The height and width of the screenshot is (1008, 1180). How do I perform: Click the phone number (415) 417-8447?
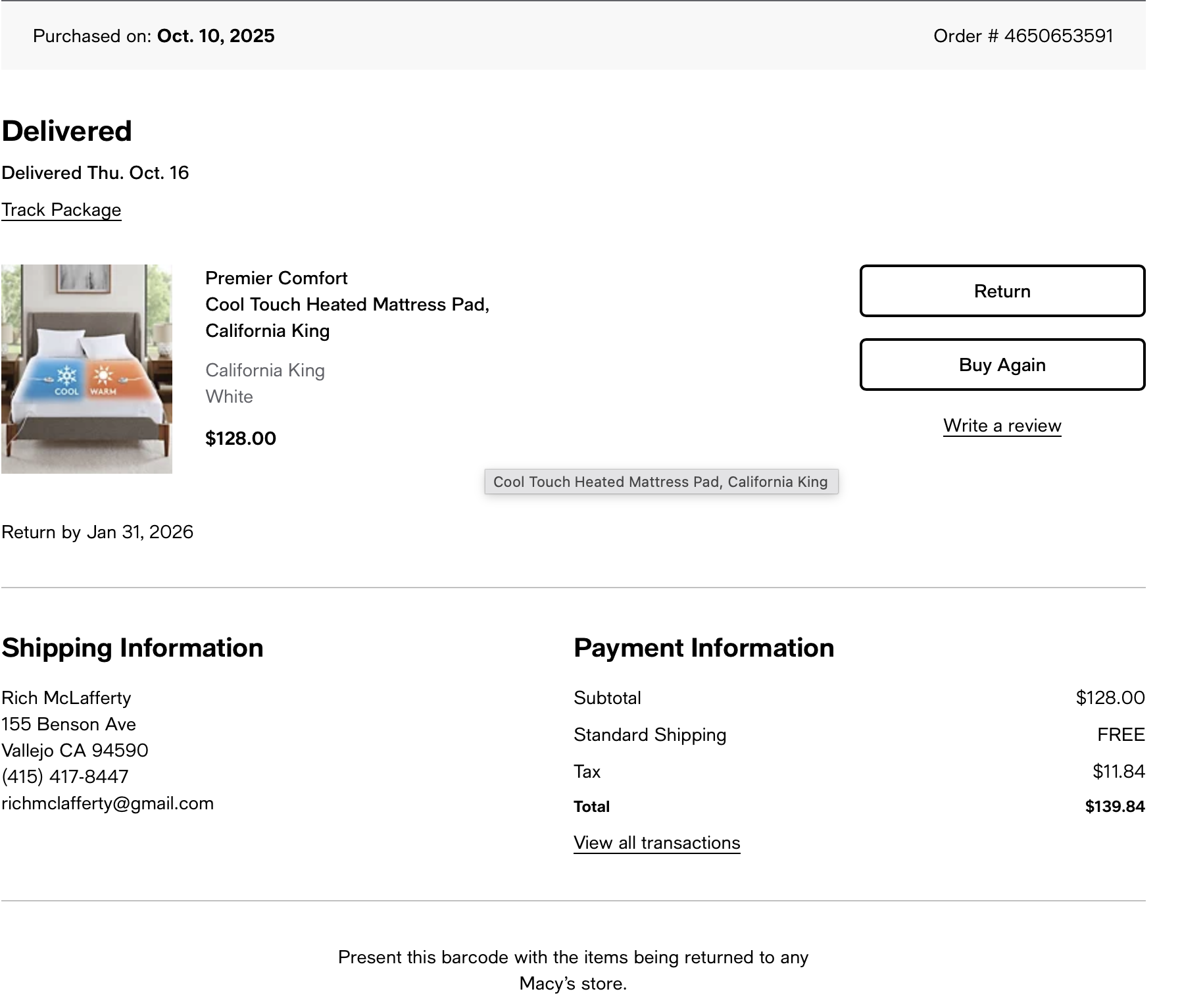tap(65, 777)
